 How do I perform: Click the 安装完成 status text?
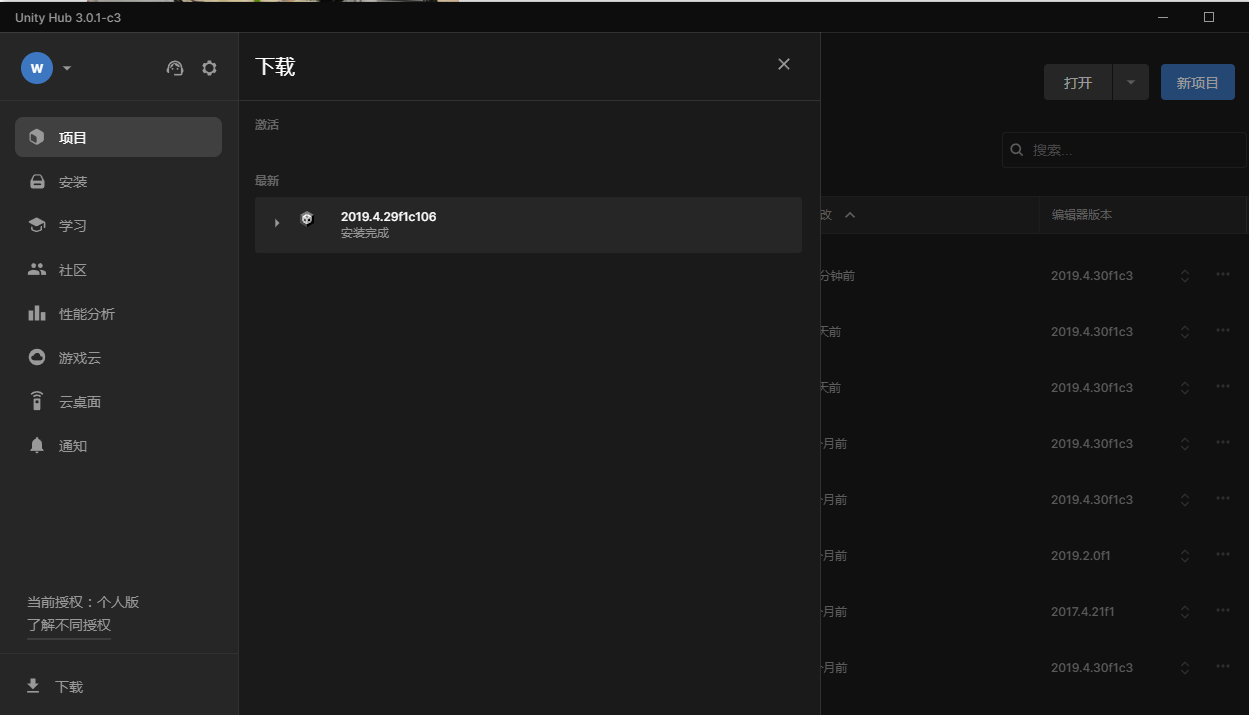point(364,233)
